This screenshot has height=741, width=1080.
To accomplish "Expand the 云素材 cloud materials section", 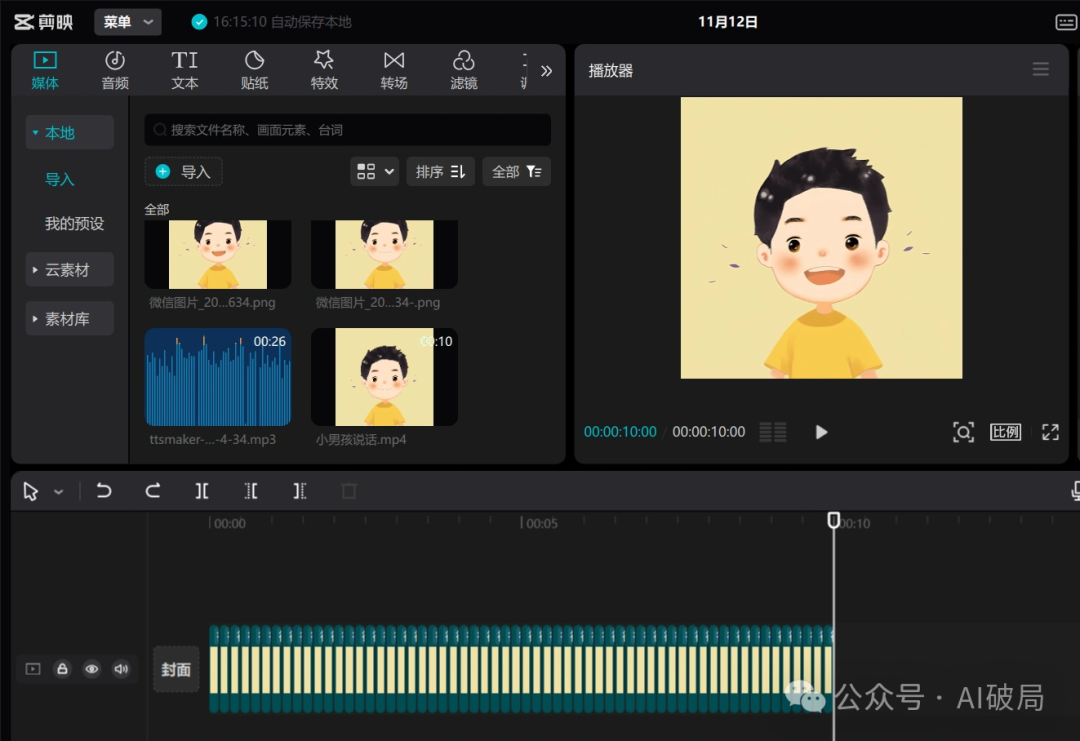I will [70, 270].
